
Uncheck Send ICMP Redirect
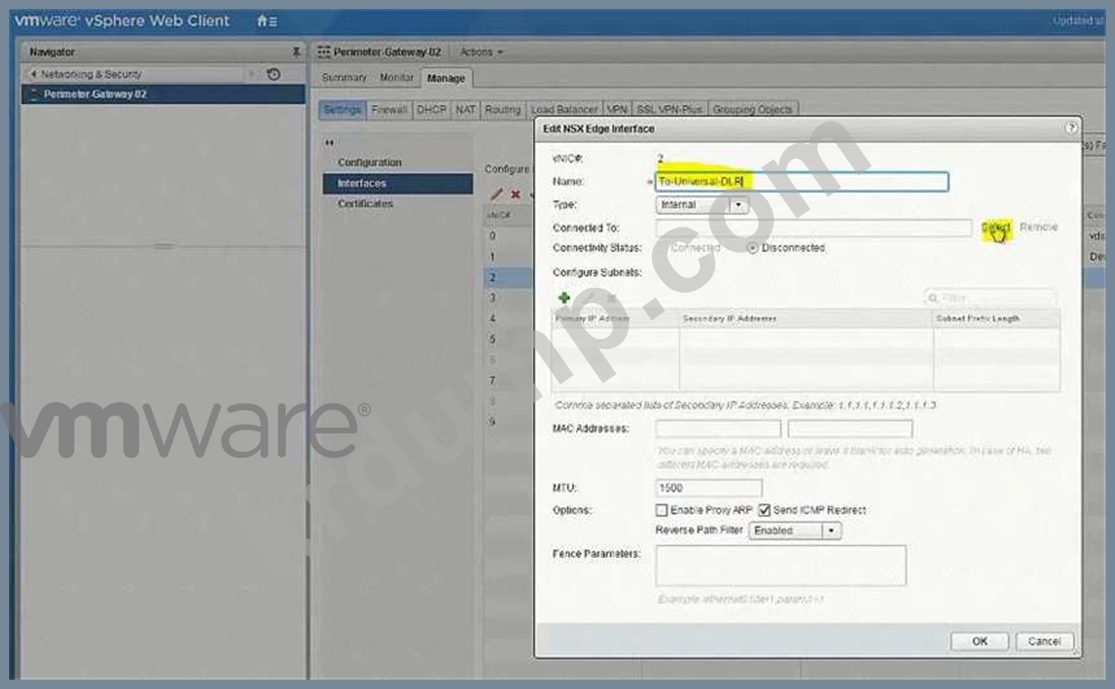click(x=764, y=510)
